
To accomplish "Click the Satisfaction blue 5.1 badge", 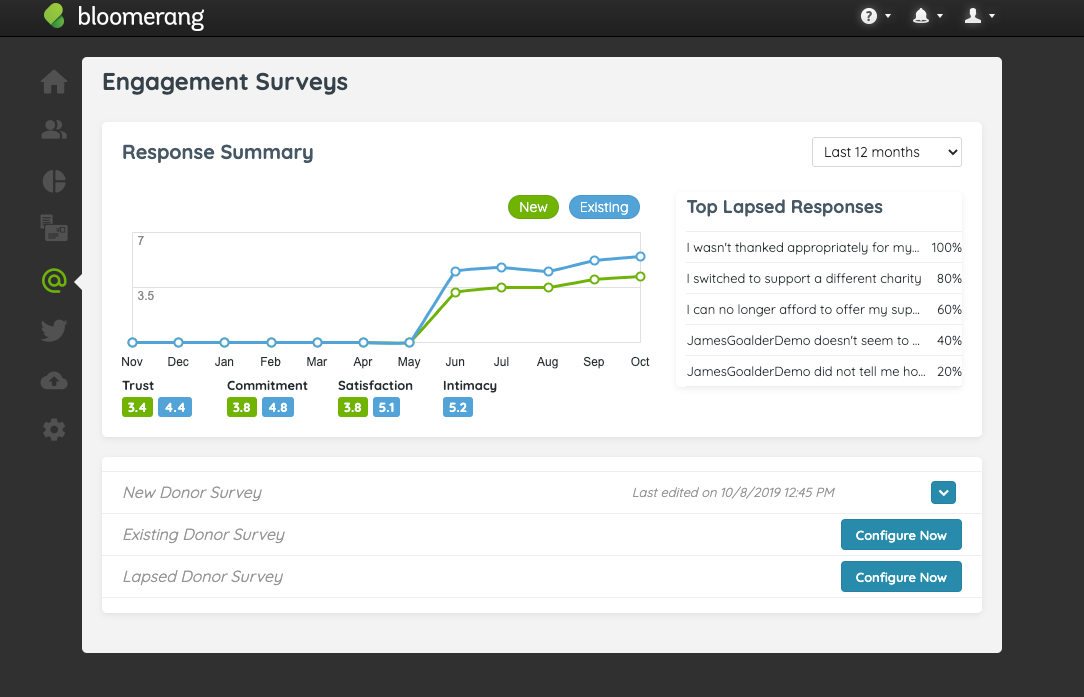I will pyautogui.click(x=386, y=407).
